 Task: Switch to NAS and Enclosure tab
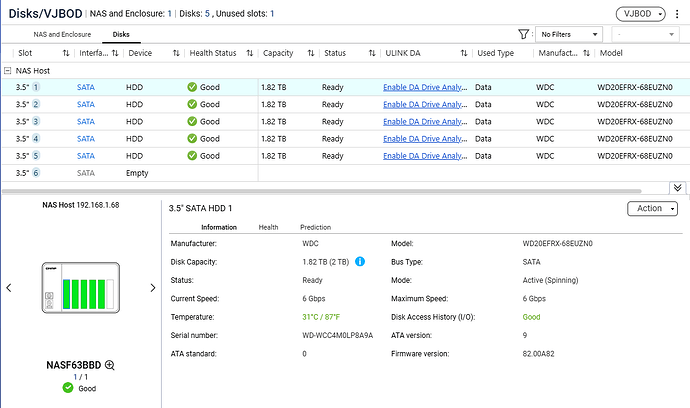tap(62, 34)
